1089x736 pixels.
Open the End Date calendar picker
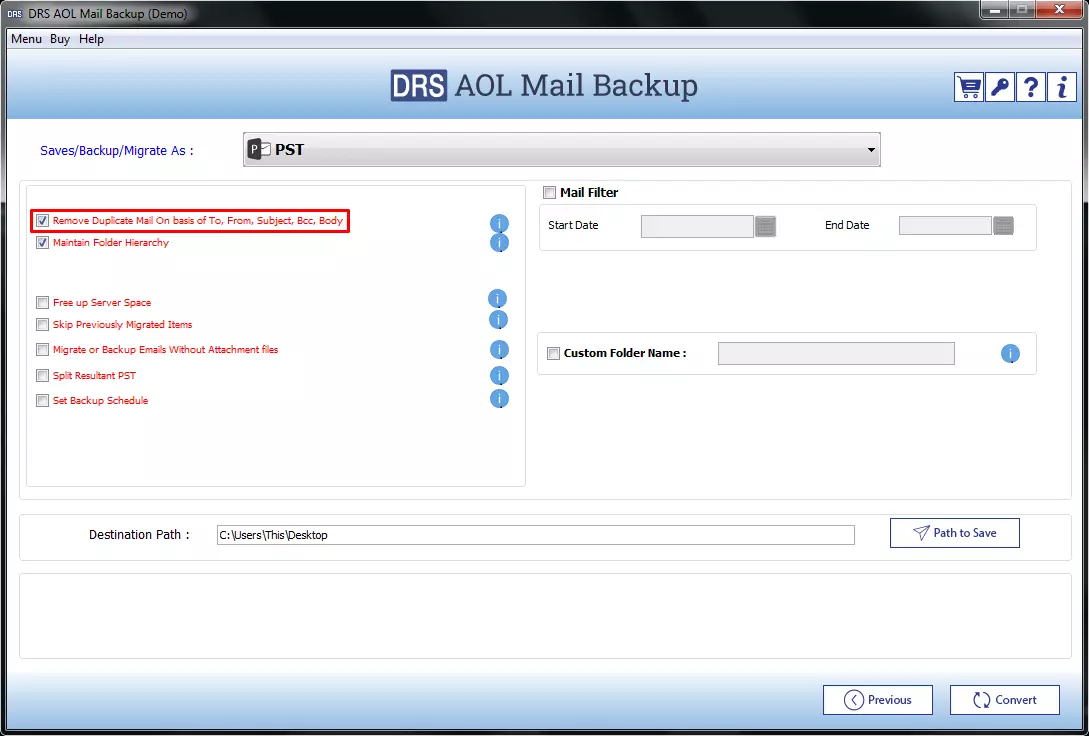(1004, 225)
